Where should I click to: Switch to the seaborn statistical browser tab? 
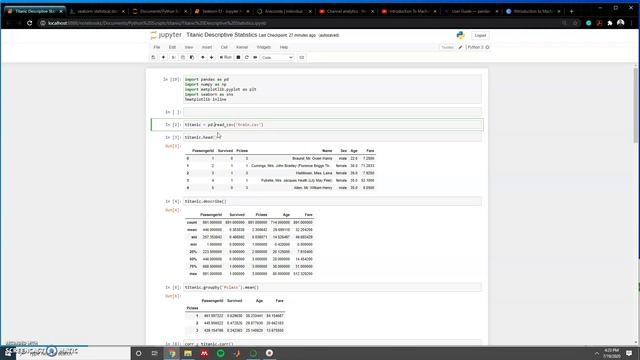click(98, 11)
